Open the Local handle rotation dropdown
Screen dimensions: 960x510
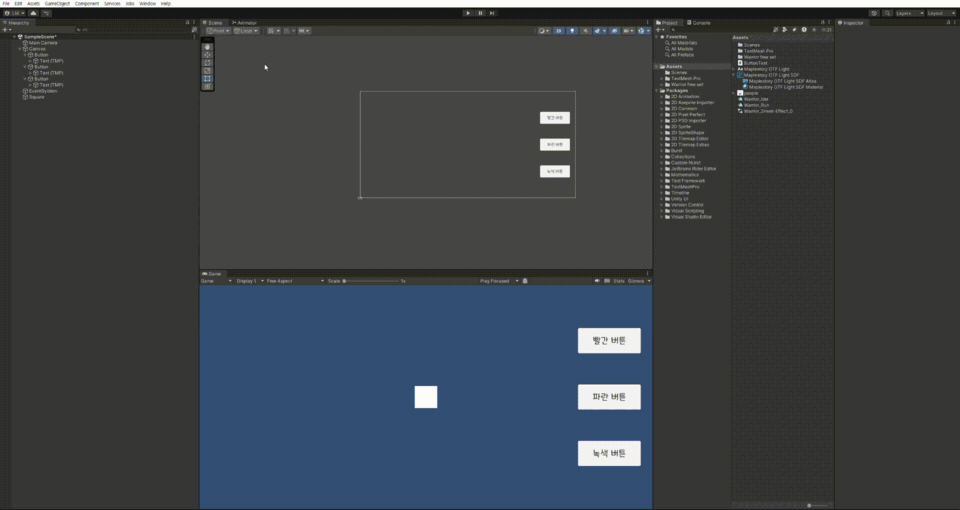click(246, 31)
